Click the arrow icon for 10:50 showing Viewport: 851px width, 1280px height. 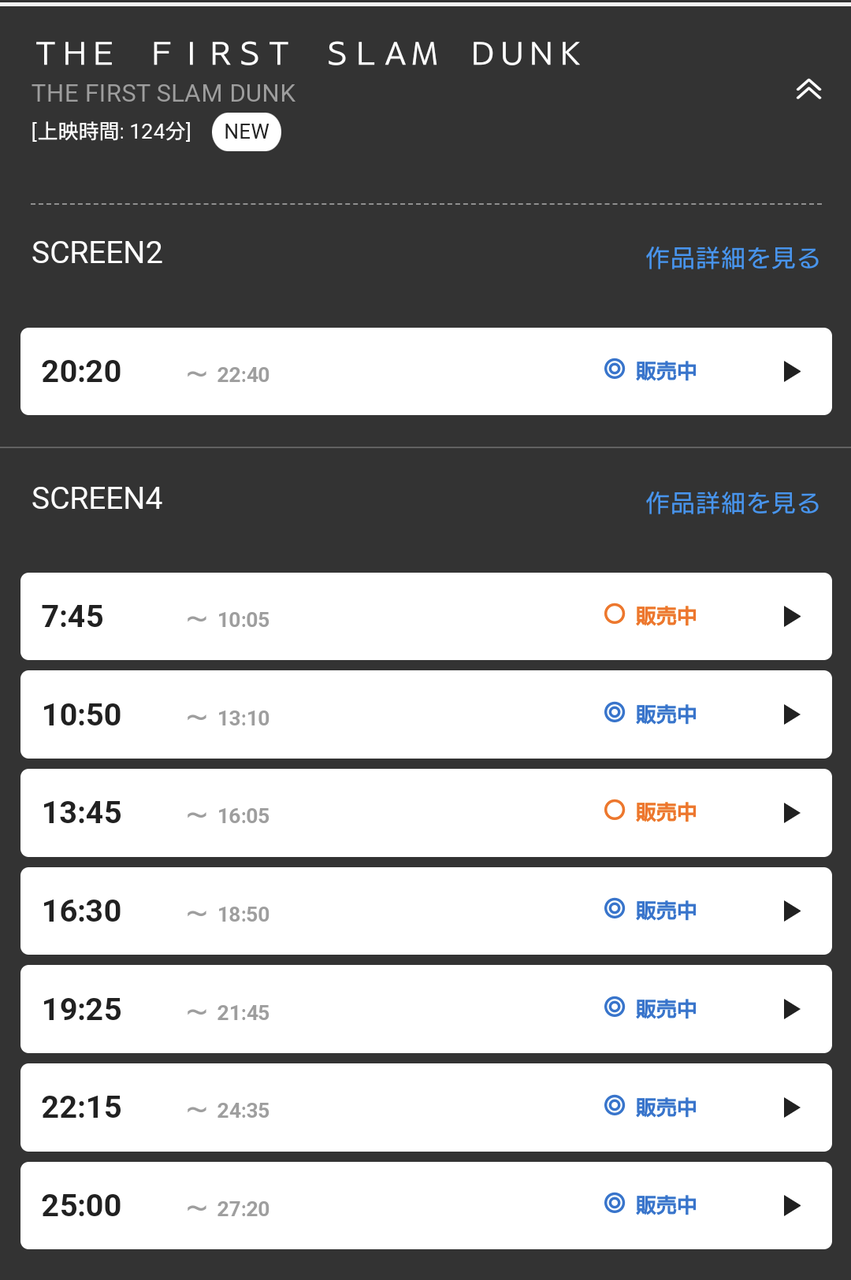[792, 715]
